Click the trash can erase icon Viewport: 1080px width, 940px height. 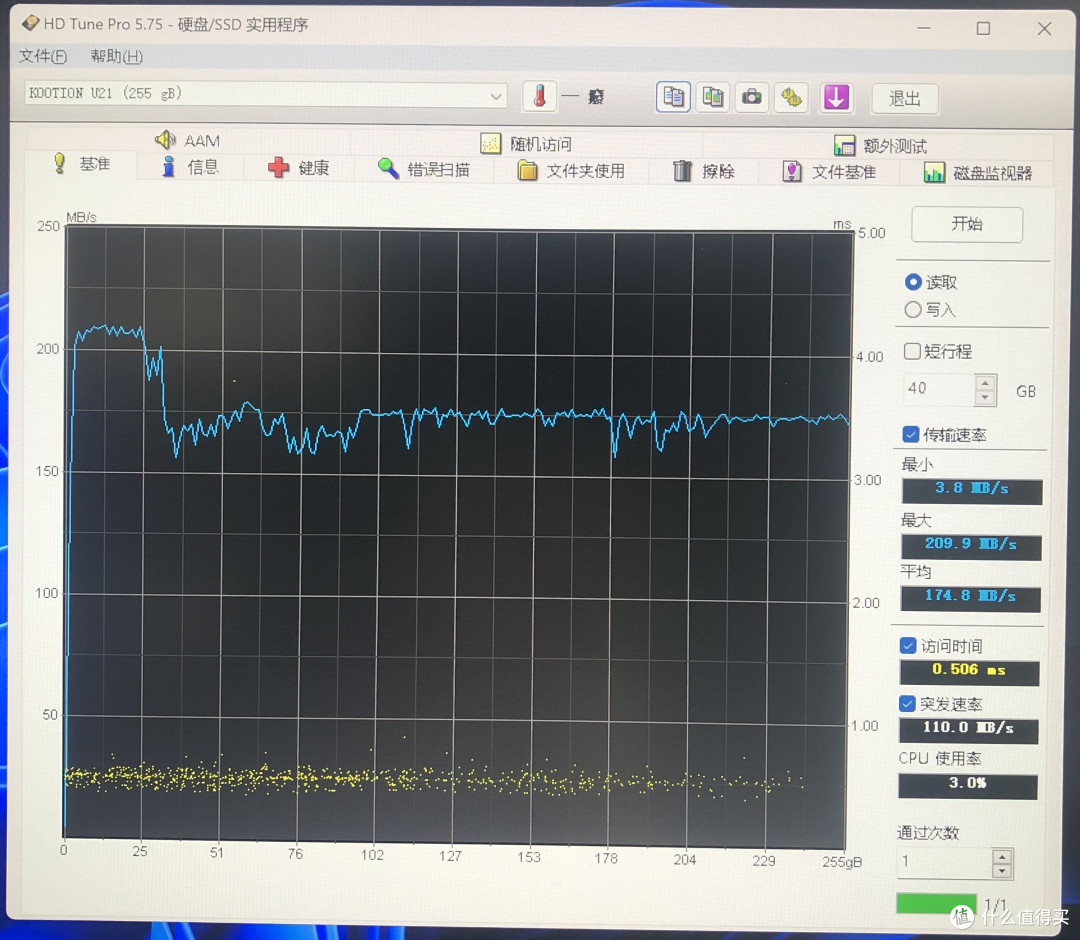(682, 171)
